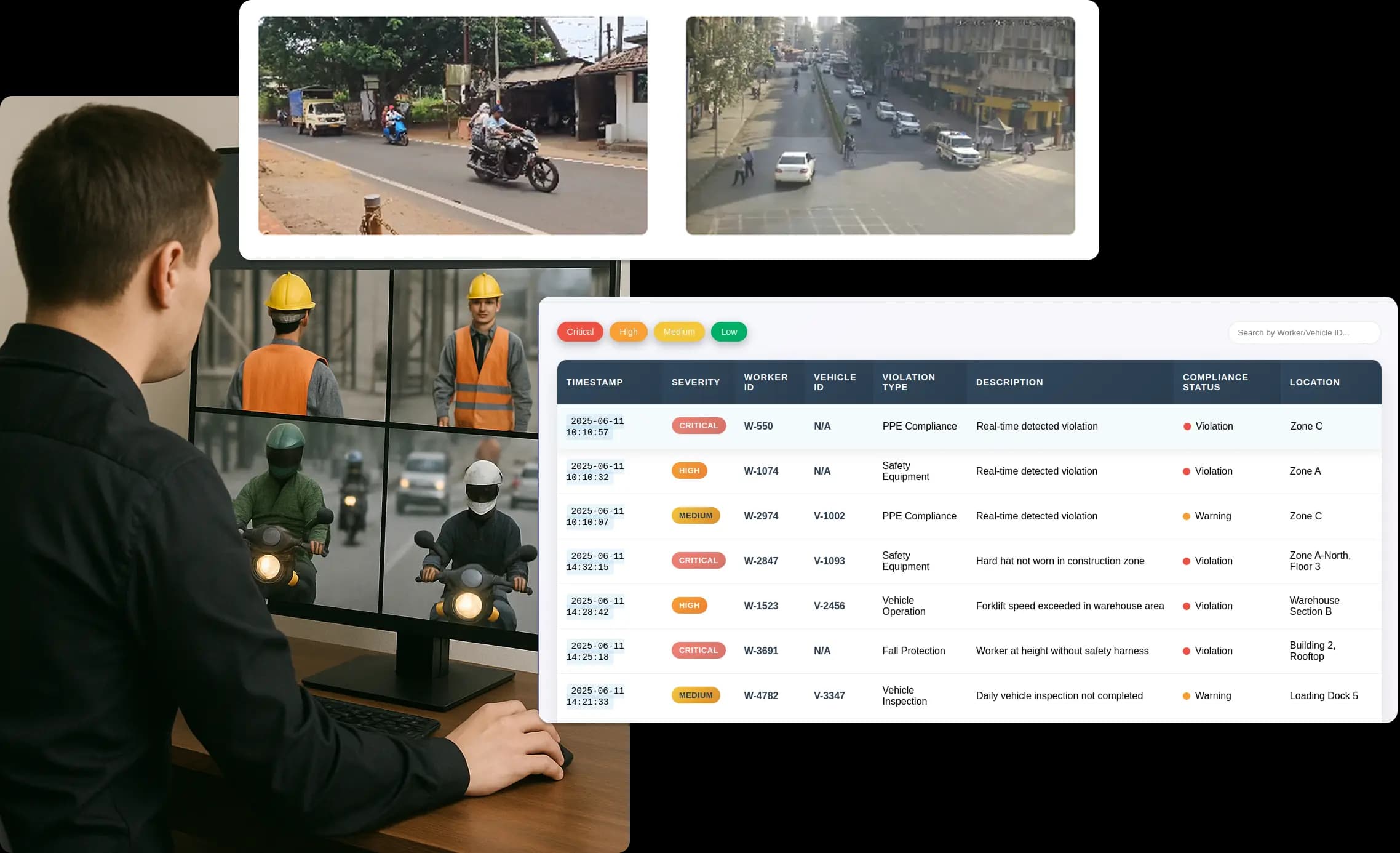1400x853 pixels.
Task: Click timestamp 2025-06-11 14:21:33
Action: 595,696
